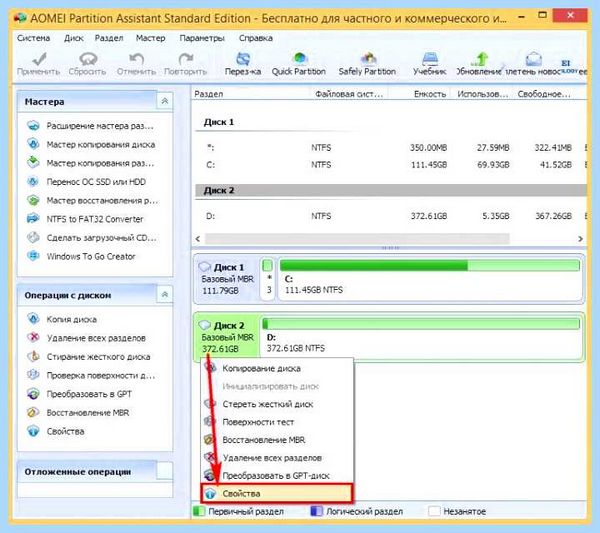Collapse the Мастера panel
This screenshot has height=533, width=600.
pyautogui.click(x=165, y=101)
